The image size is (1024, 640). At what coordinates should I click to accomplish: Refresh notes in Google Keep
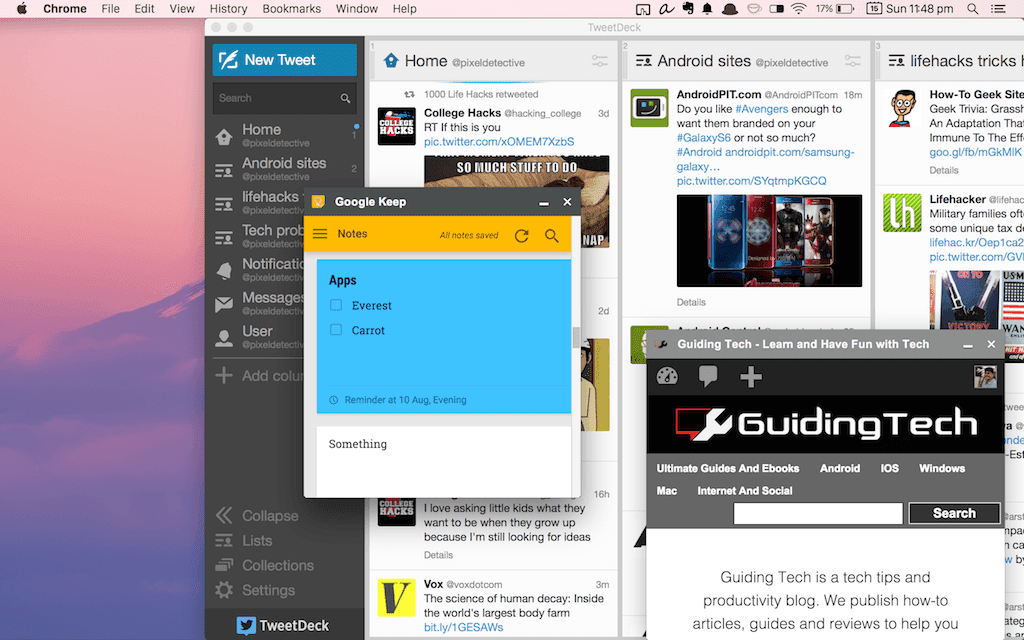521,235
